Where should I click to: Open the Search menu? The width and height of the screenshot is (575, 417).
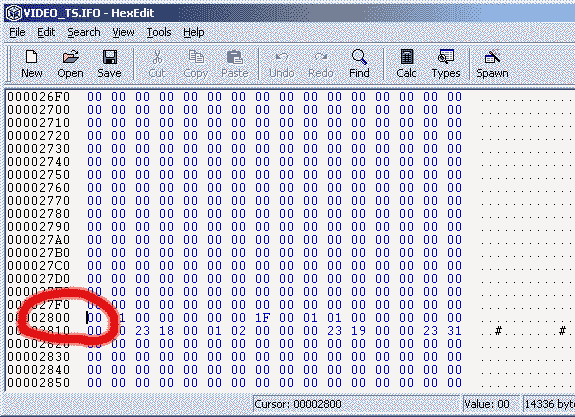tap(84, 32)
